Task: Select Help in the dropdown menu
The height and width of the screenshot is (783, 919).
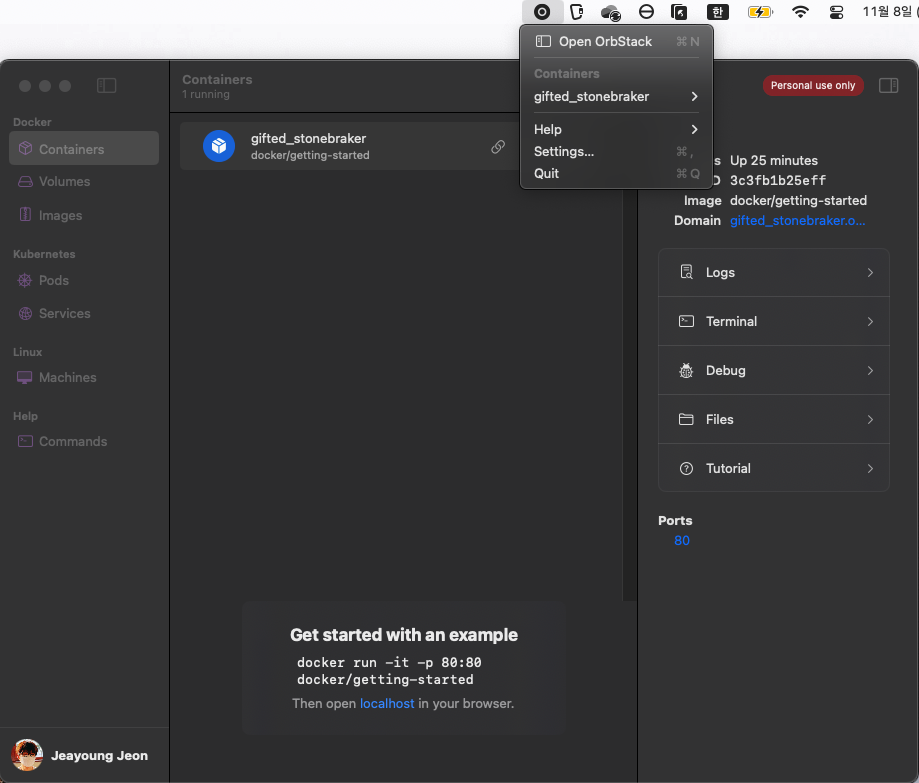Action: click(x=617, y=129)
